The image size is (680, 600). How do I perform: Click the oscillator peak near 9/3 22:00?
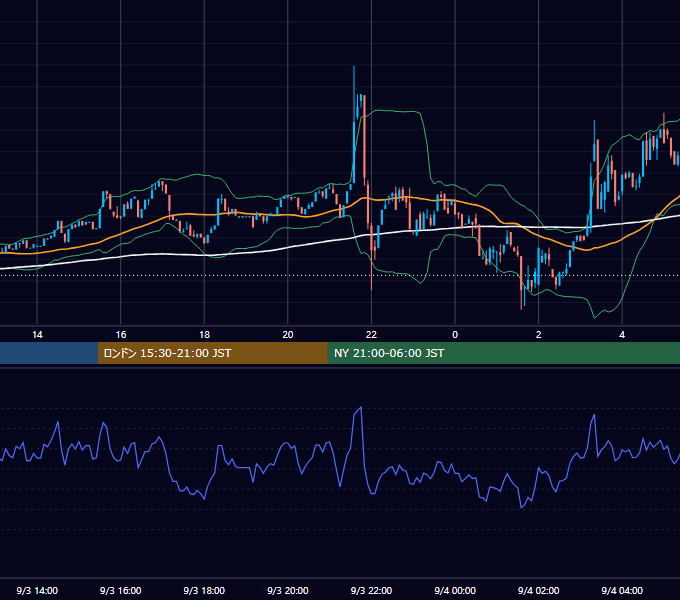[360, 408]
